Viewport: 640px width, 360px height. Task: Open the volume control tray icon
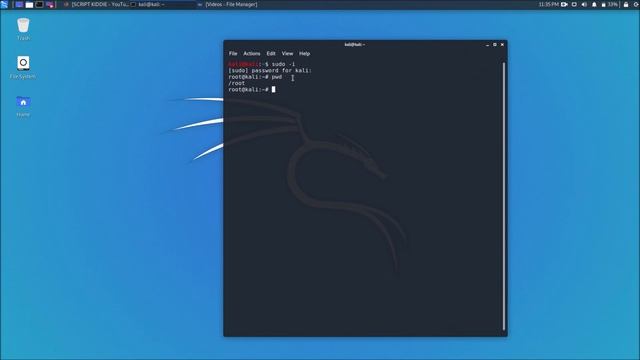[x=584, y=4]
